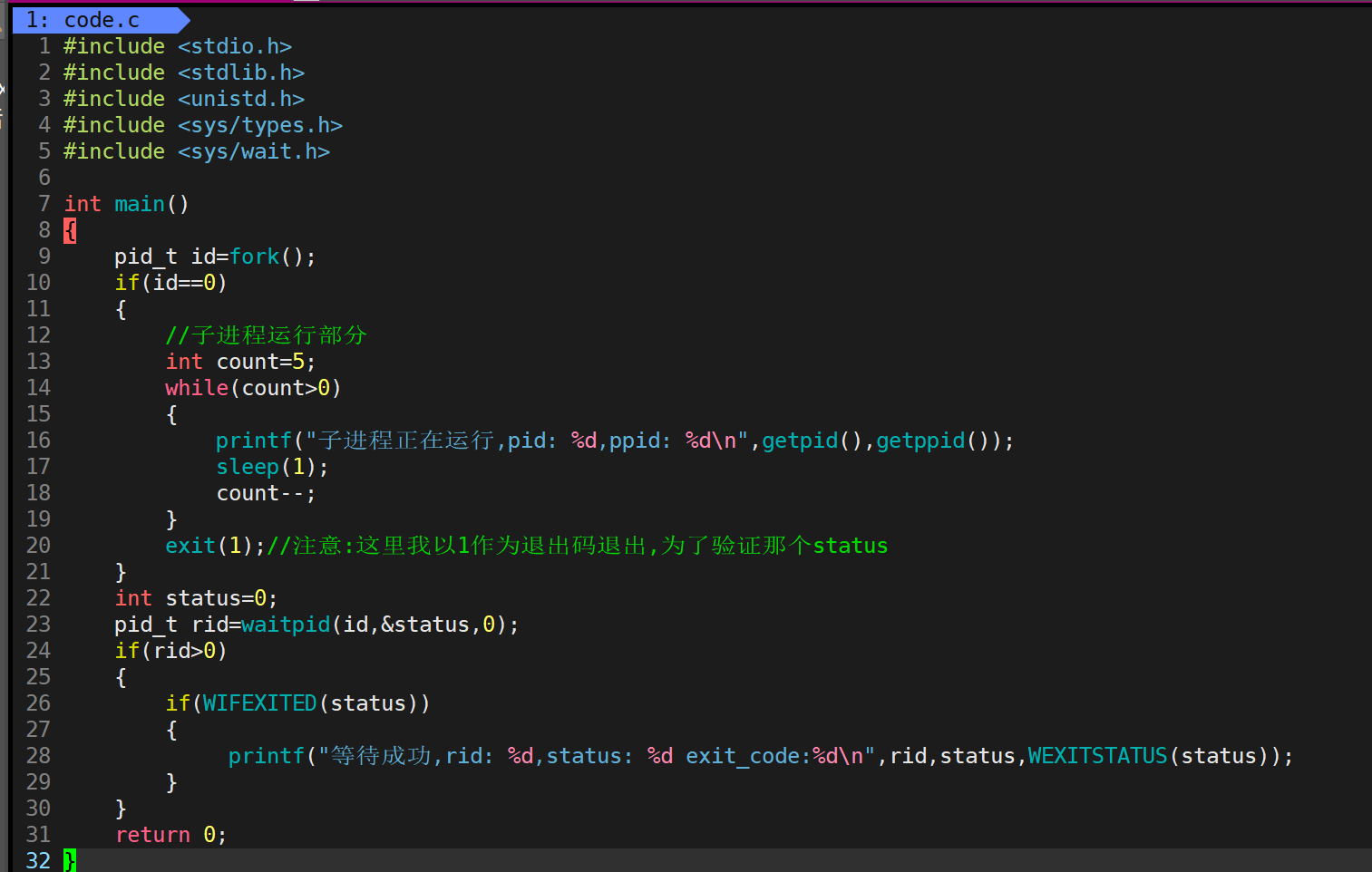Click line number 16 in the gutter
The height and width of the screenshot is (872, 1372).
(38, 441)
